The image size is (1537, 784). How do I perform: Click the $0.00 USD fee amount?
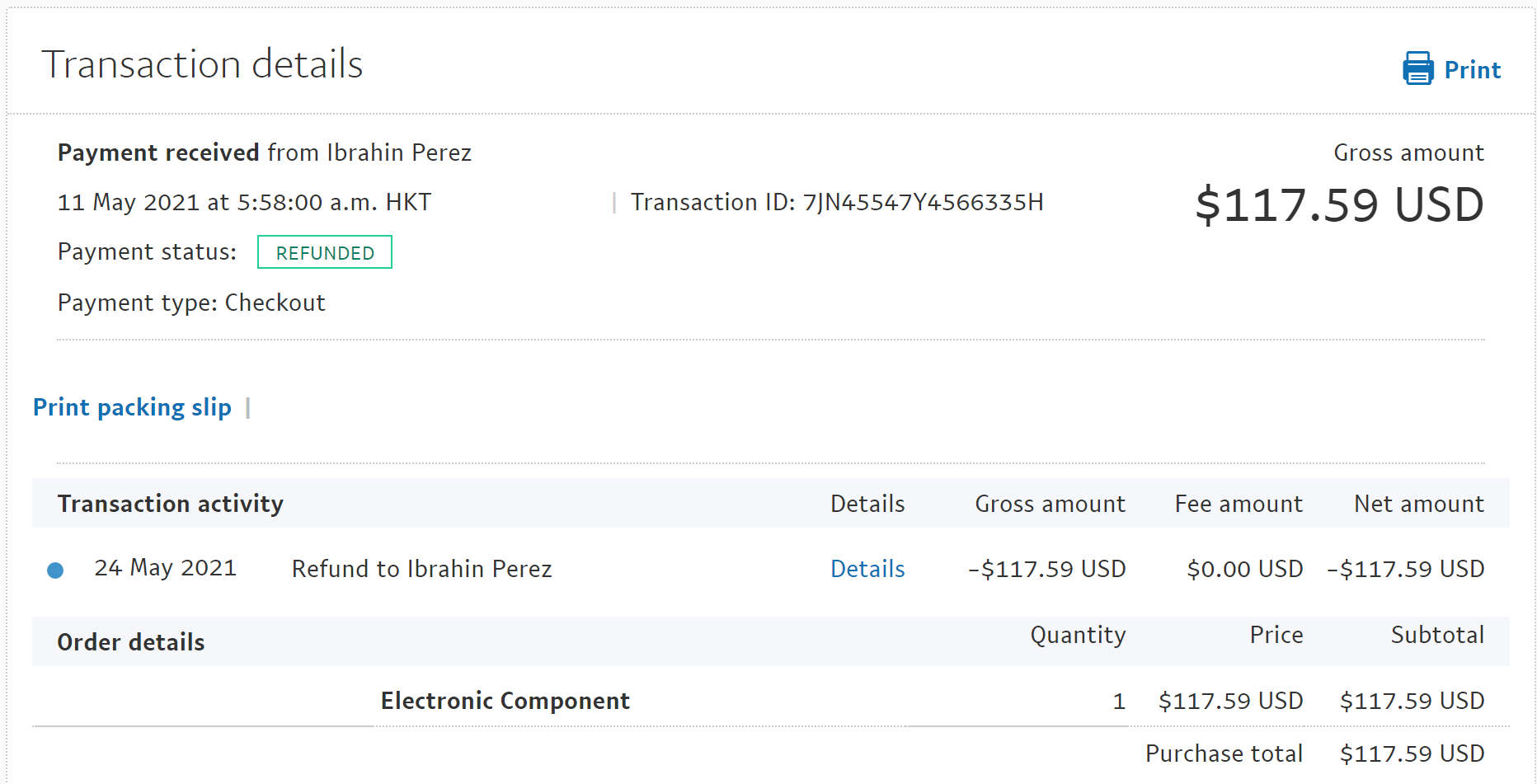pyautogui.click(x=1244, y=569)
